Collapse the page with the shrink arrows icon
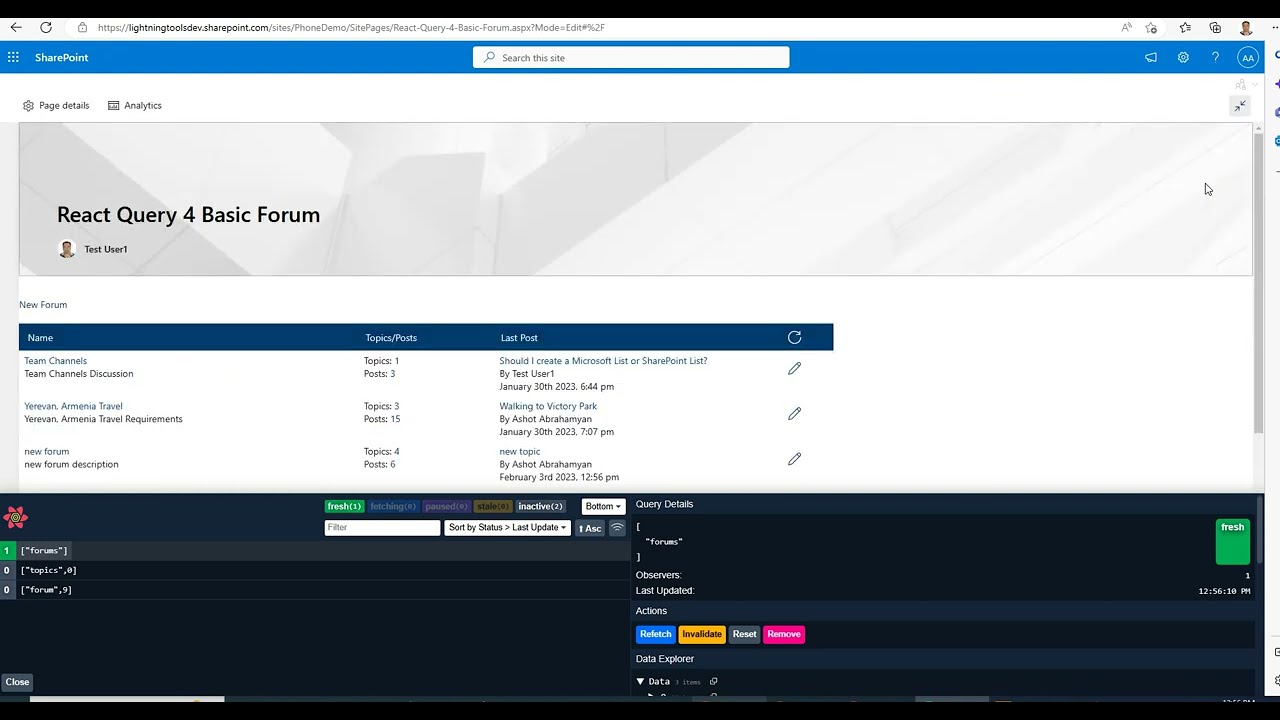This screenshot has height=720, width=1280. pyautogui.click(x=1240, y=105)
